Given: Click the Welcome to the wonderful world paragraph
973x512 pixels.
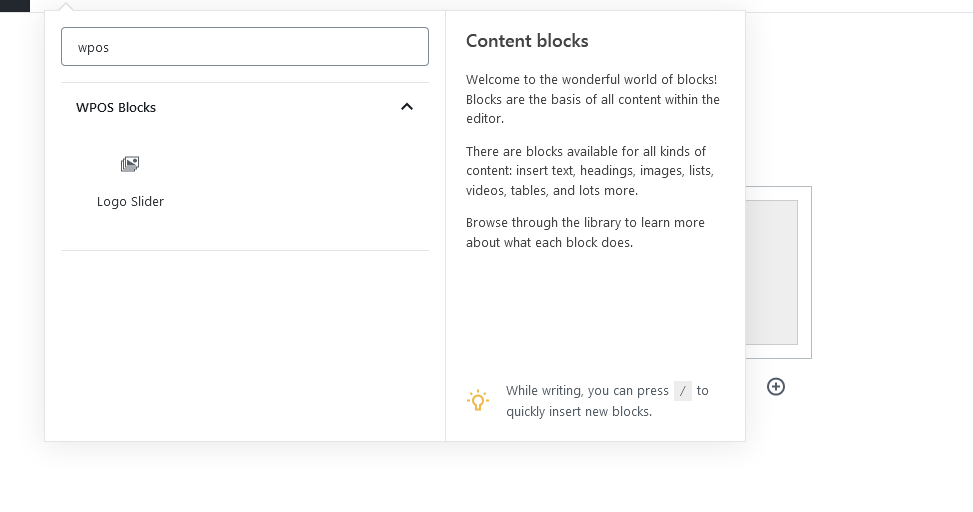Looking at the screenshot, I should [x=593, y=99].
